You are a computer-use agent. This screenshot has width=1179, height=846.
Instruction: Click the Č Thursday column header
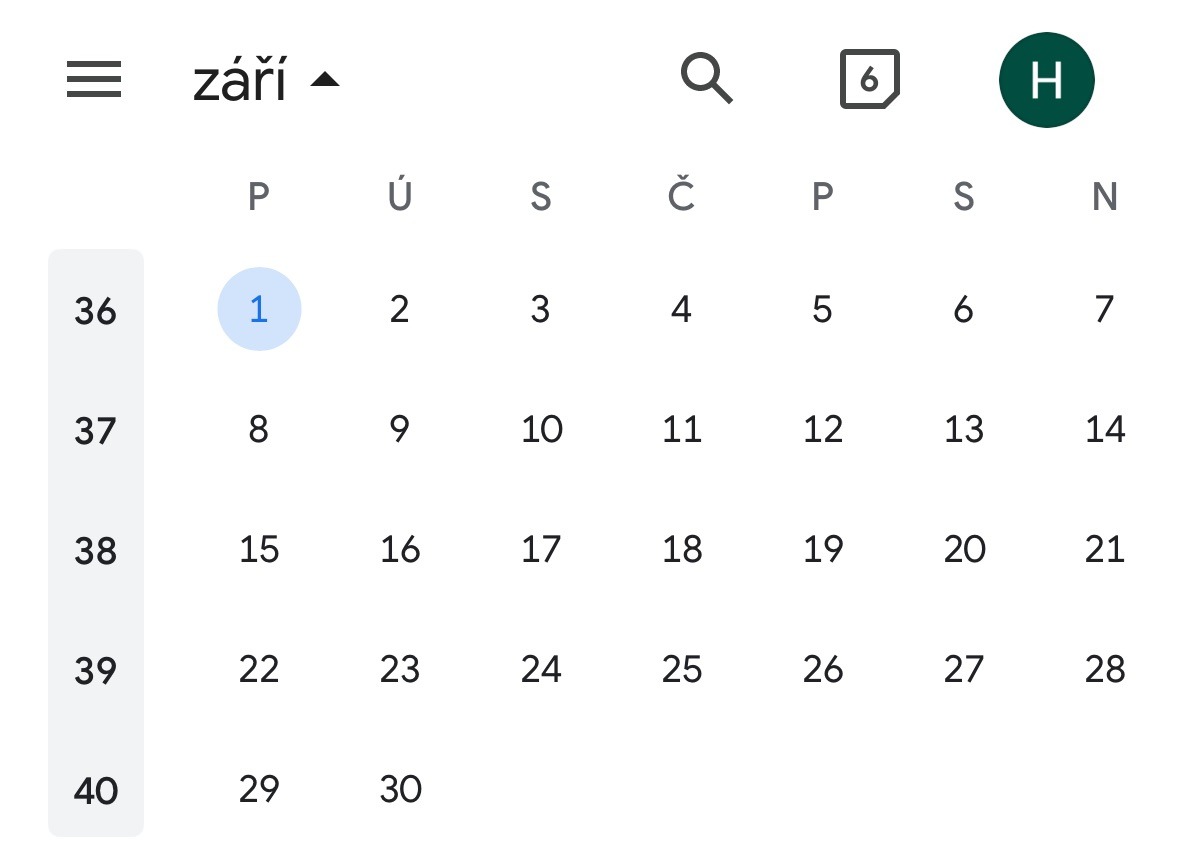(x=682, y=197)
